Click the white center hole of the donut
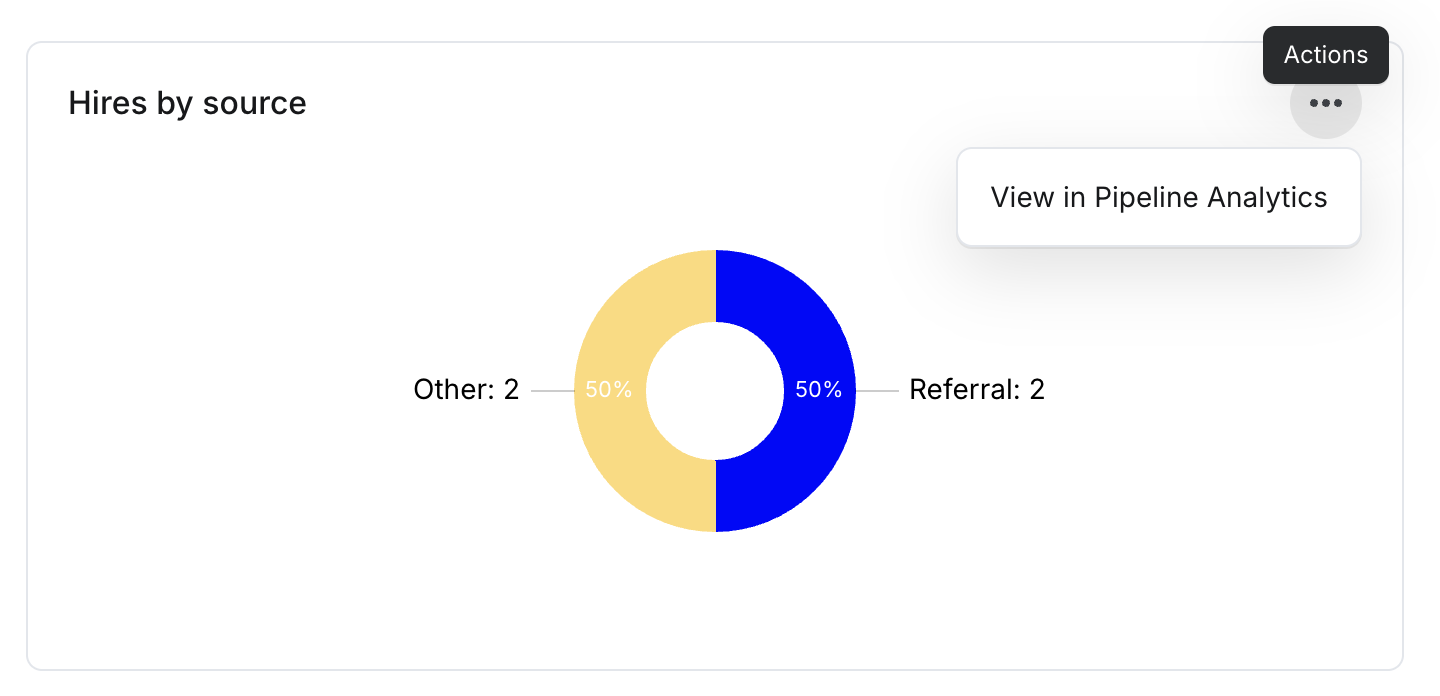The width and height of the screenshot is (1440, 696). [715, 391]
